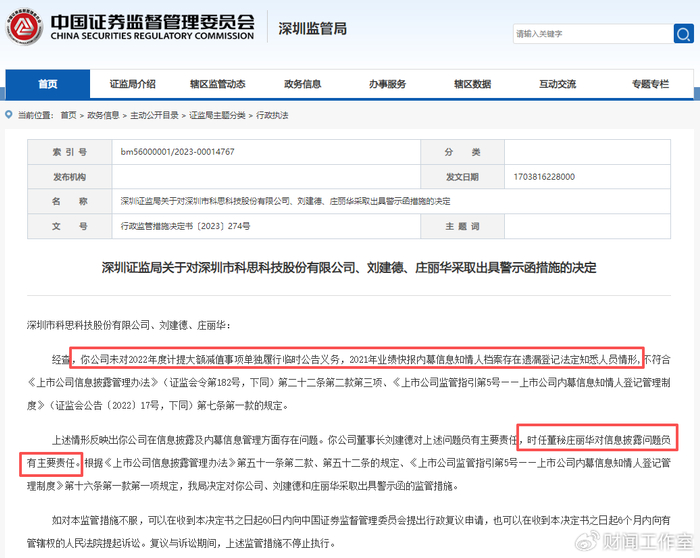Click the 分类 table label cell
Screen dimensions: 700x558
tap(462, 152)
